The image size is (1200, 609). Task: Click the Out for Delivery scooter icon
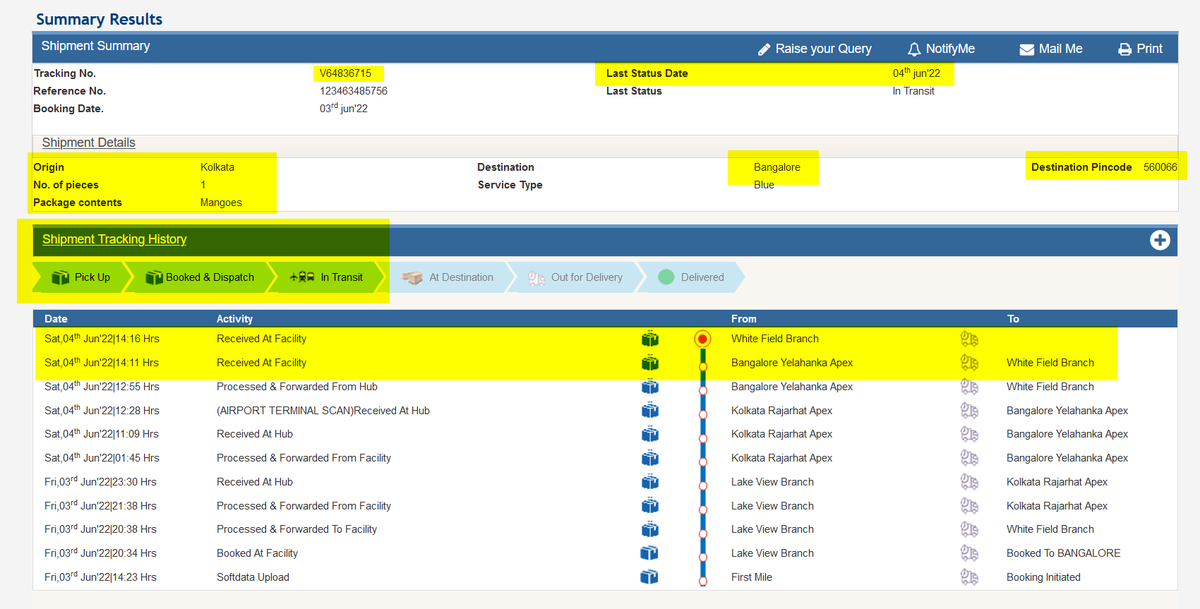coord(535,277)
